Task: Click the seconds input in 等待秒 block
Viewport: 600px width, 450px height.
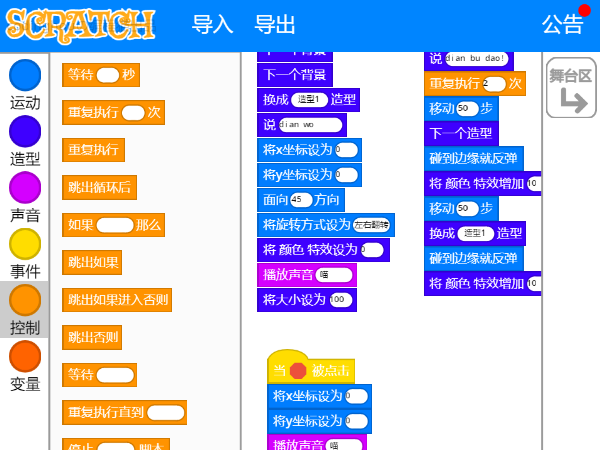Action: click(x=107, y=75)
